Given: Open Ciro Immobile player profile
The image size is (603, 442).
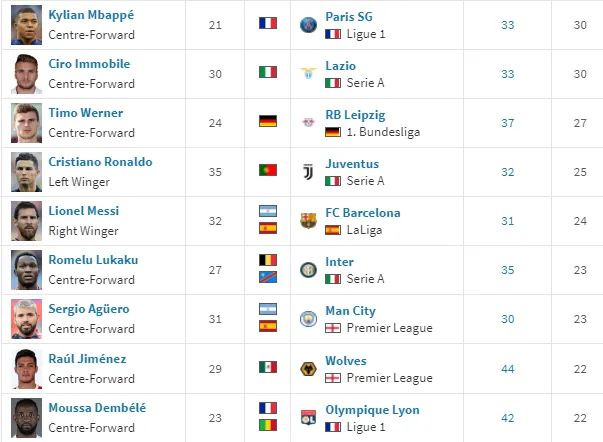Looking at the screenshot, I should coord(89,64).
